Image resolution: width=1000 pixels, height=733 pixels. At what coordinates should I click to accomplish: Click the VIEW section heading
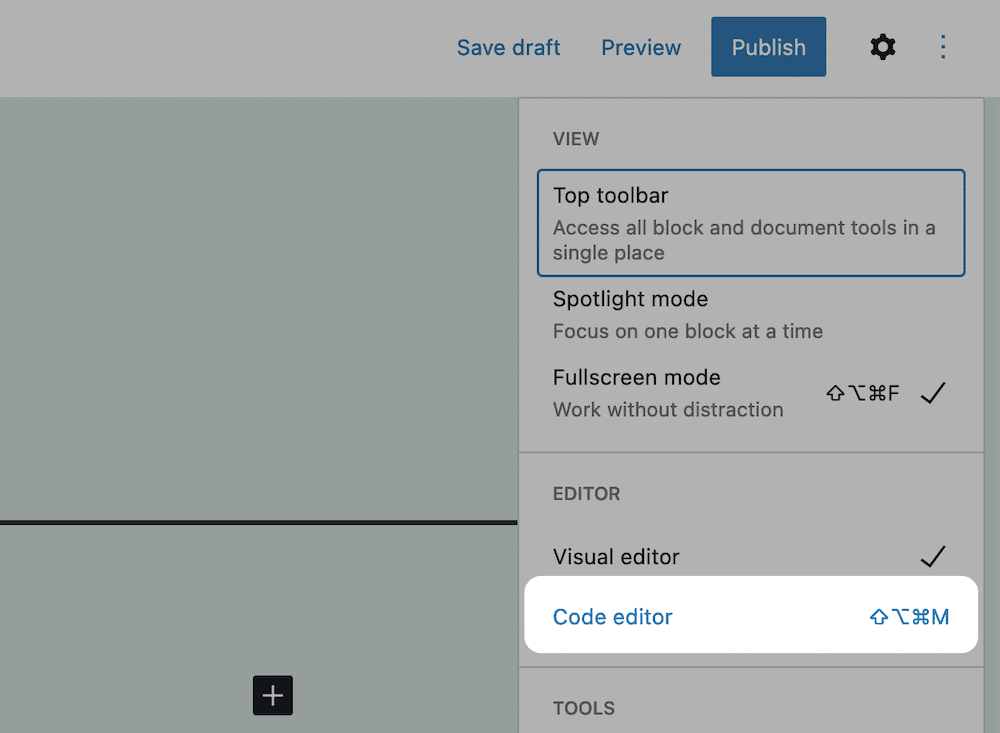(576, 139)
